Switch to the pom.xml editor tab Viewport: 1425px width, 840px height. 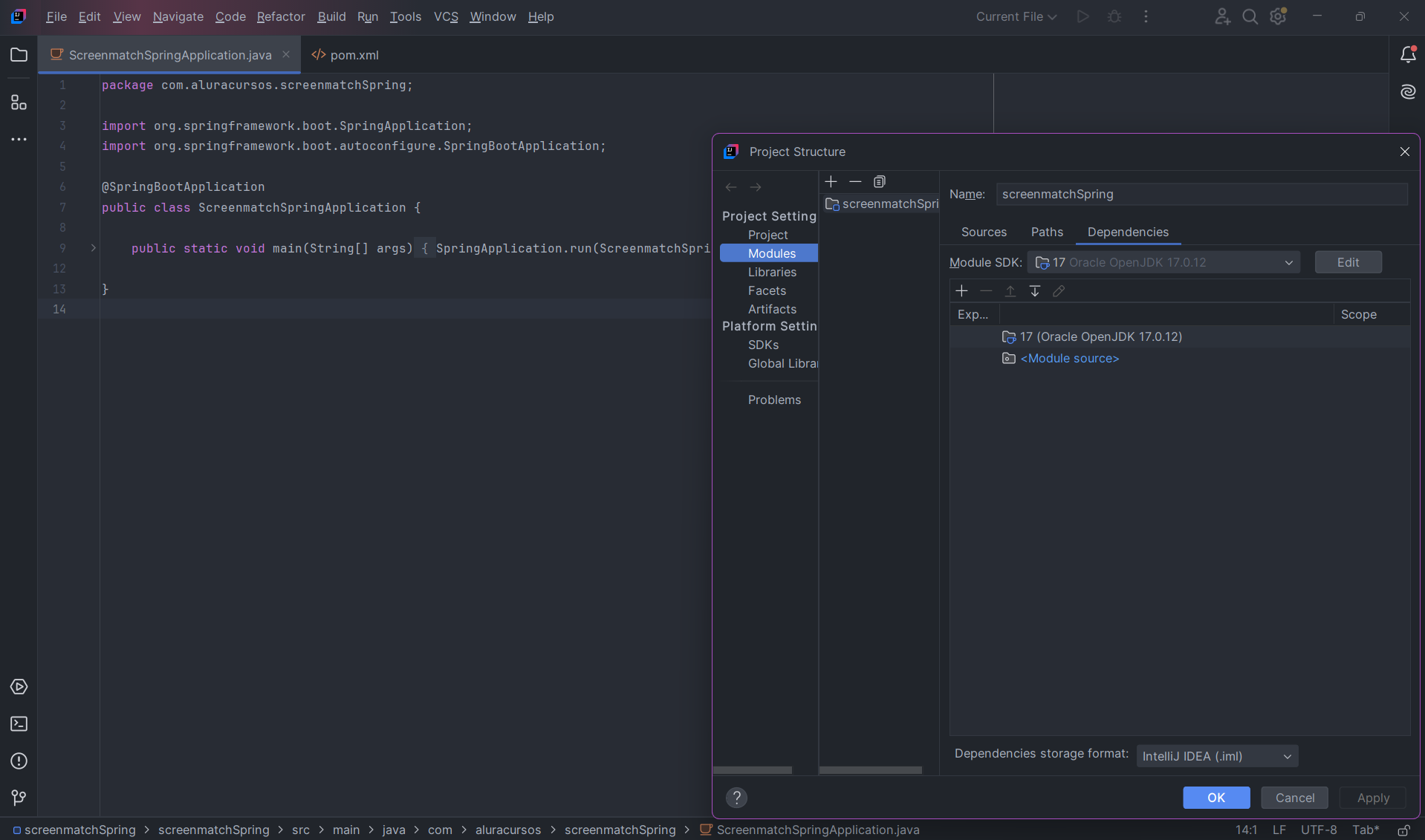point(345,55)
